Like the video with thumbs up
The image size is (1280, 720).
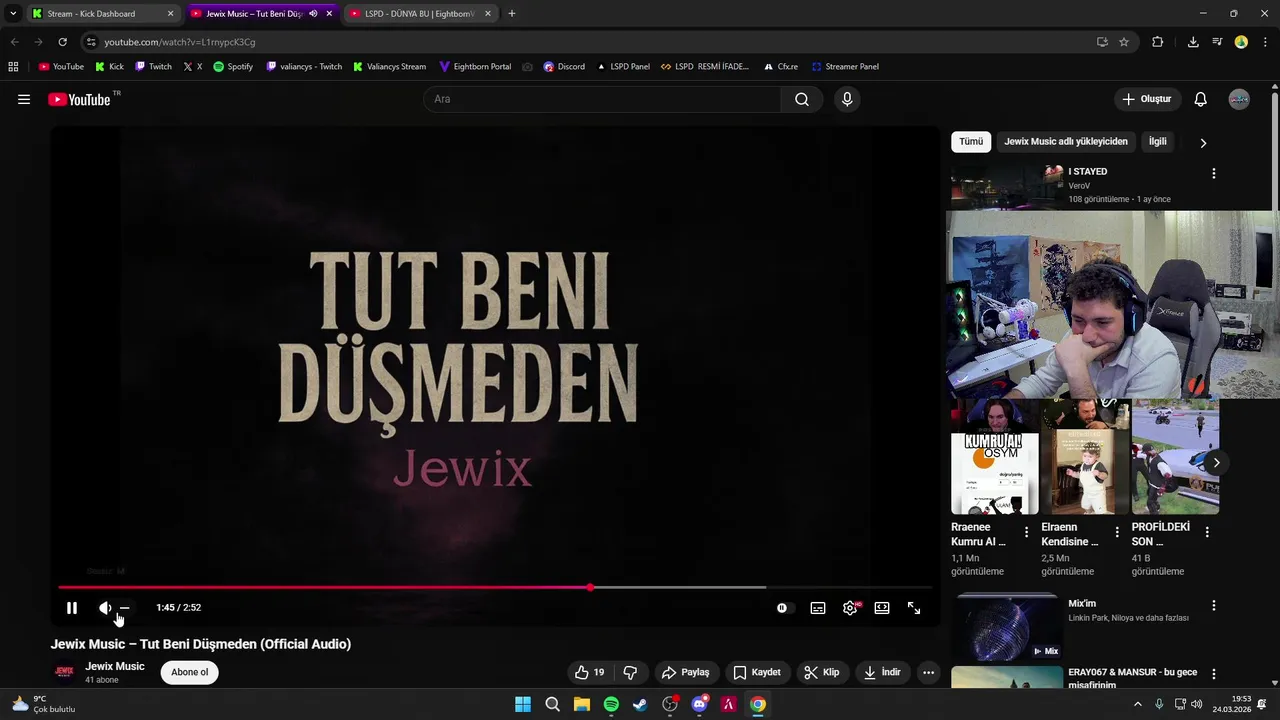(x=590, y=672)
